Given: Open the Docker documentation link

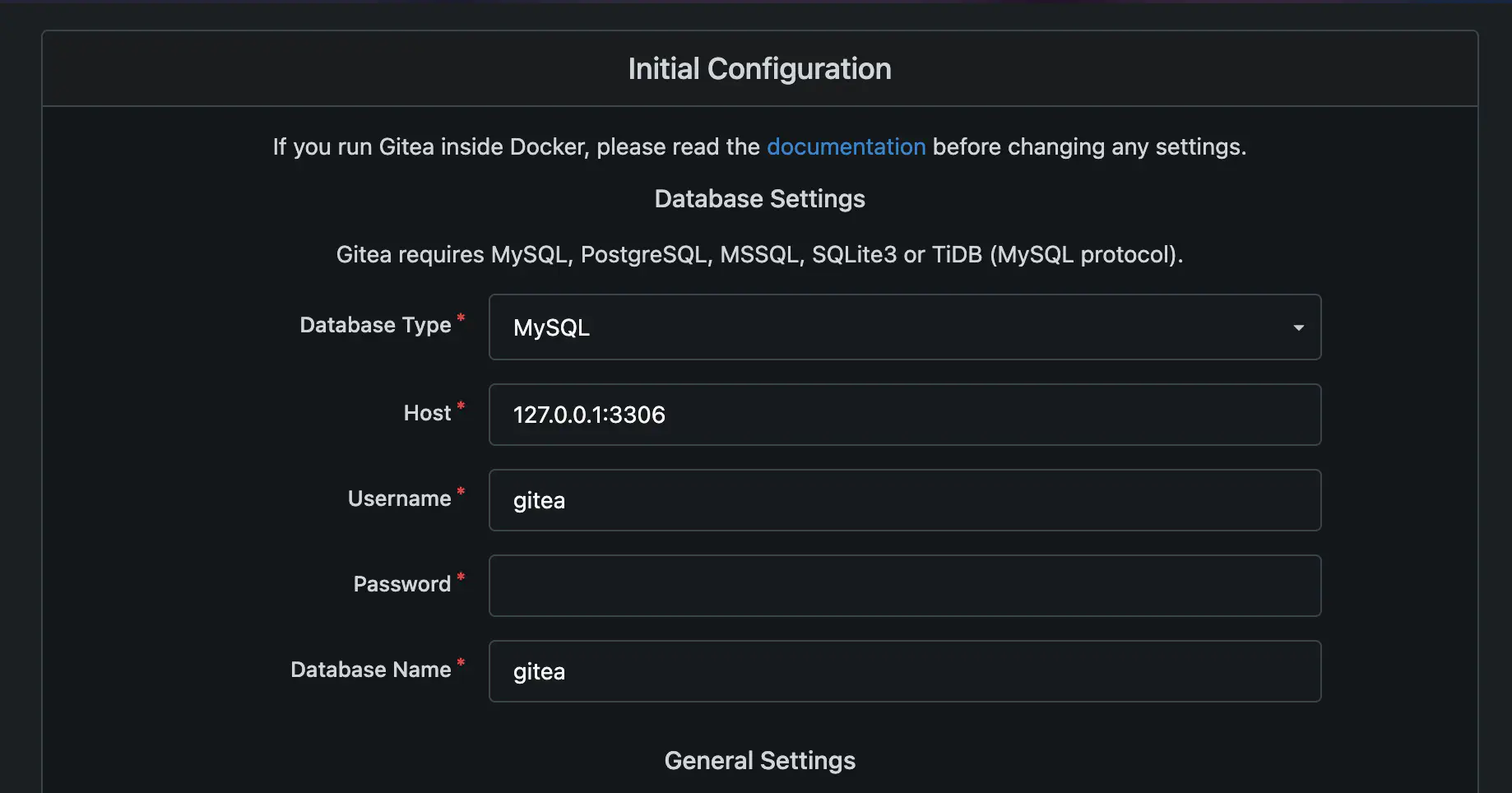Looking at the screenshot, I should (846, 146).
